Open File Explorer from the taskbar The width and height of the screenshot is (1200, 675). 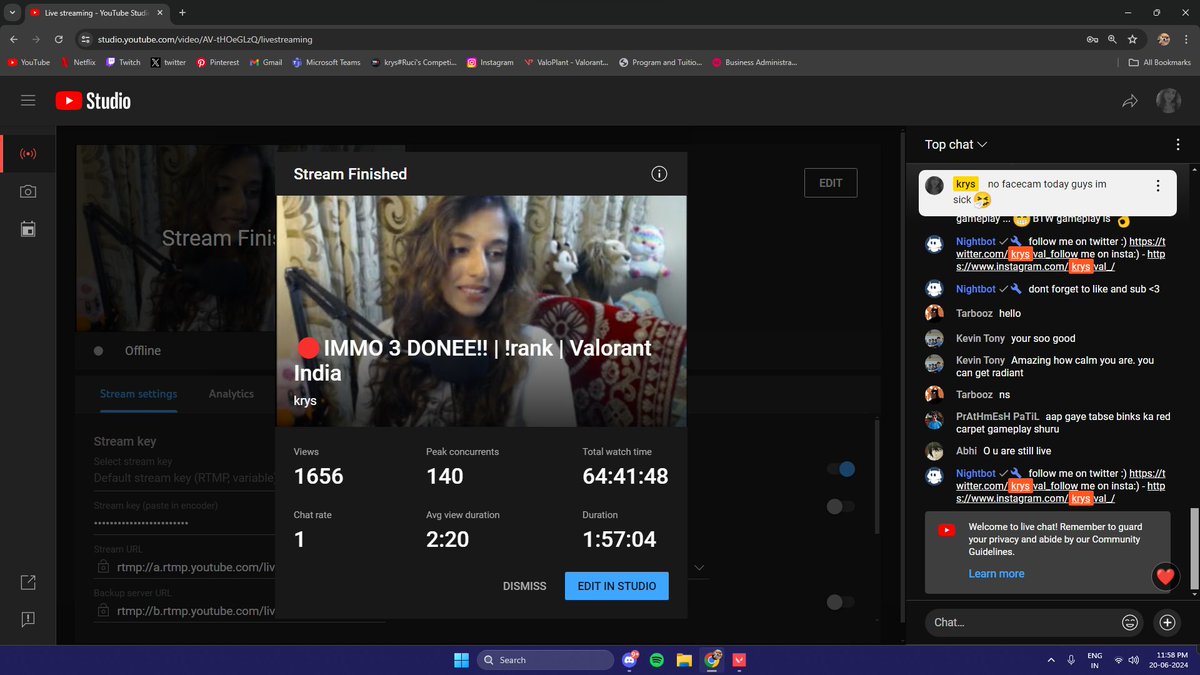pyautogui.click(x=684, y=660)
